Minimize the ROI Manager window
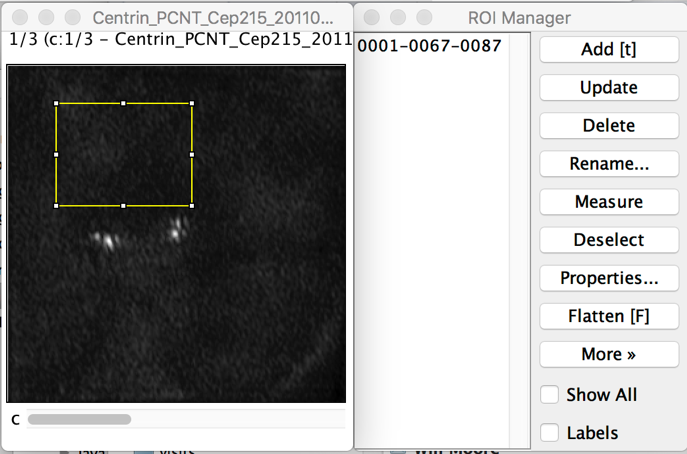Screen dimensions: 687x454 pos(398,18)
